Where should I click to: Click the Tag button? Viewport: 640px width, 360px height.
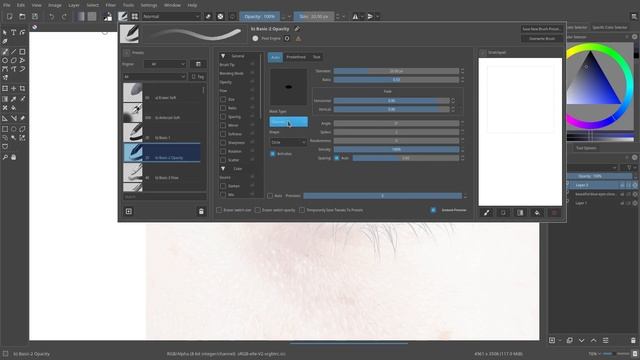click(x=198, y=77)
